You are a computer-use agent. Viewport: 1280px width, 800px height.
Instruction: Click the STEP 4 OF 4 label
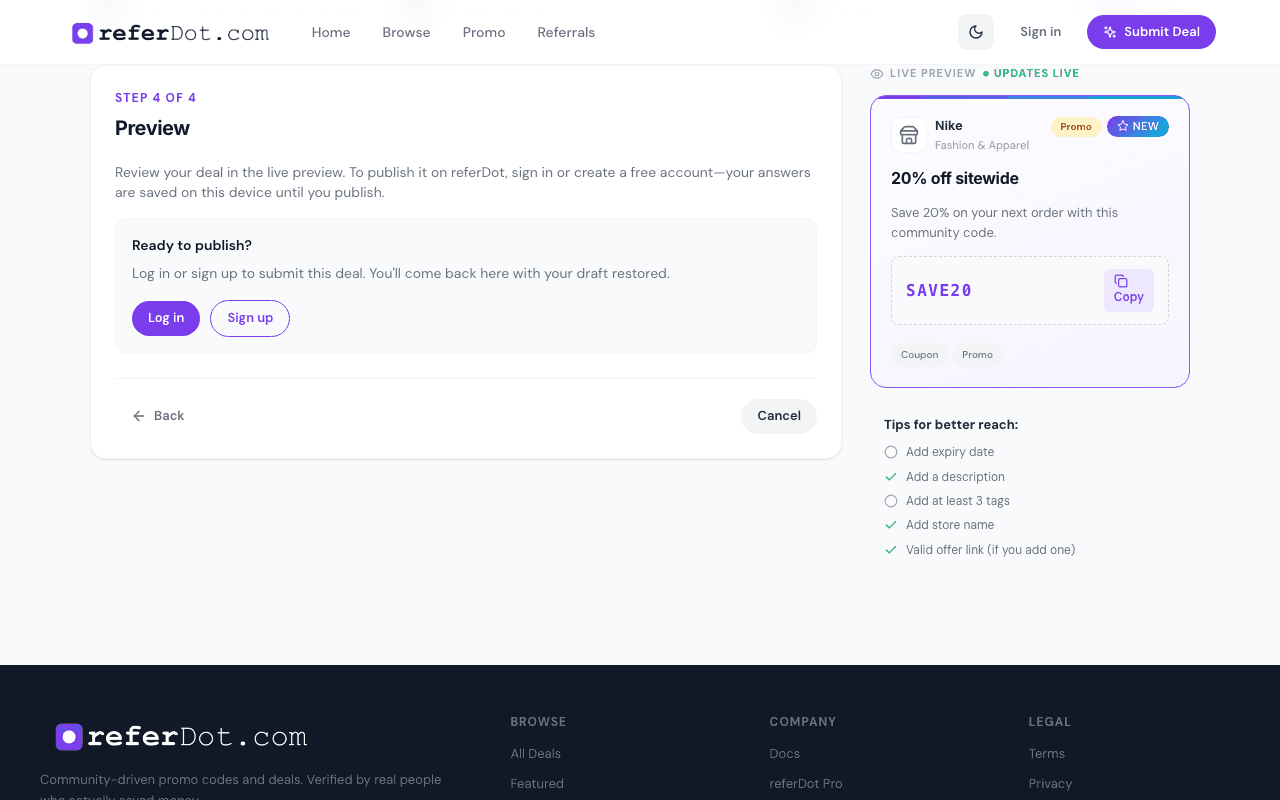click(156, 98)
